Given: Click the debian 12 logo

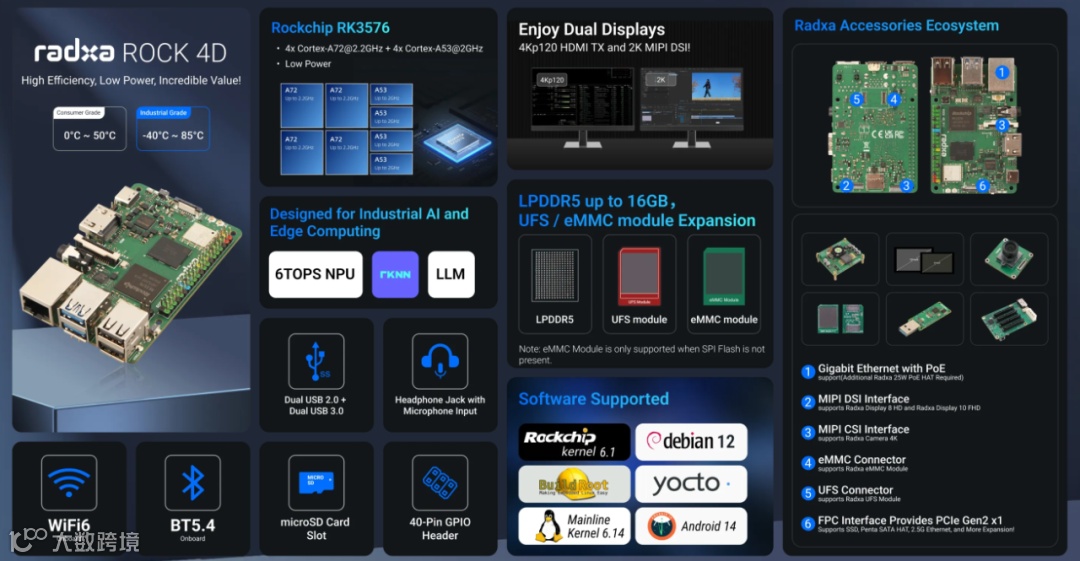Looking at the screenshot, I should coord(691,442).
